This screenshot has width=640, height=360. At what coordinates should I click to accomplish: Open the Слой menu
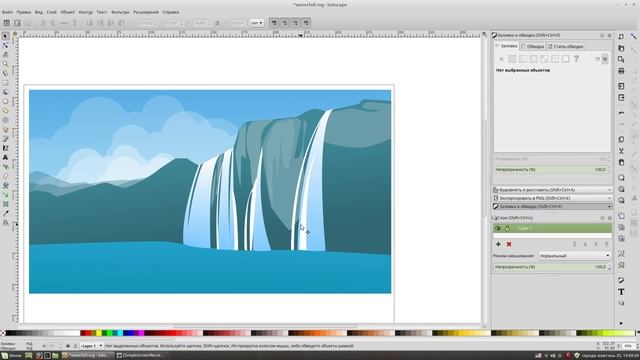(51, 12)
